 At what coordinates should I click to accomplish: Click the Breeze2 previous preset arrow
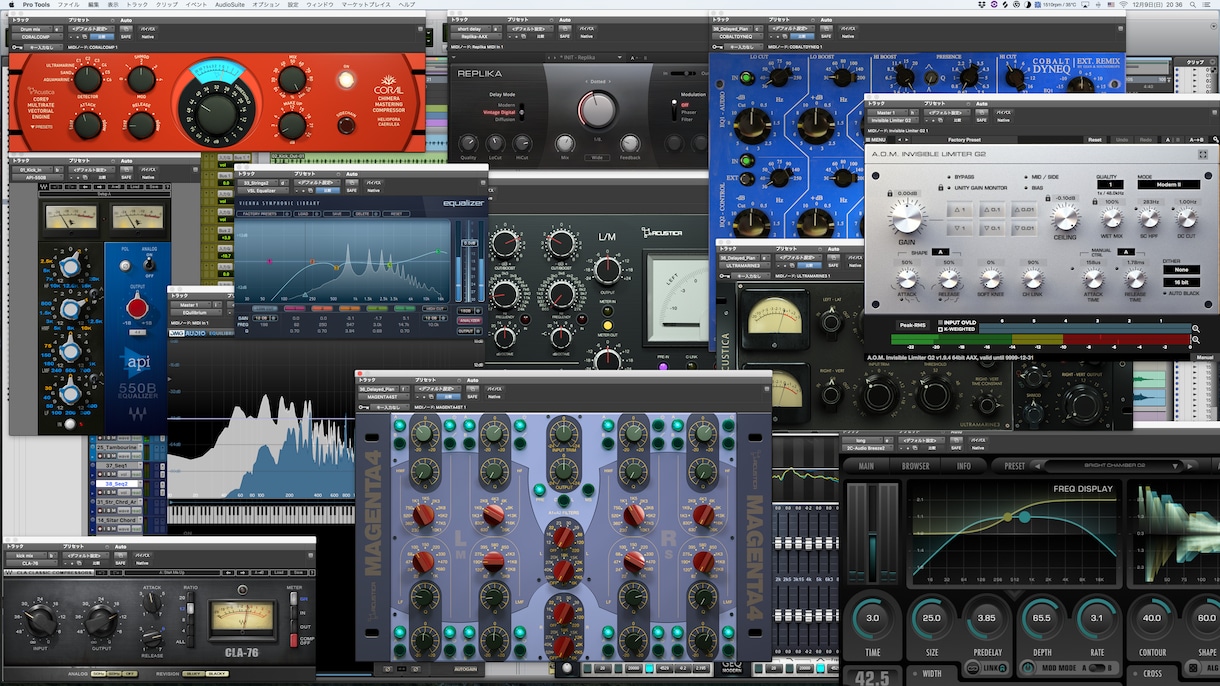(1038, 465)
